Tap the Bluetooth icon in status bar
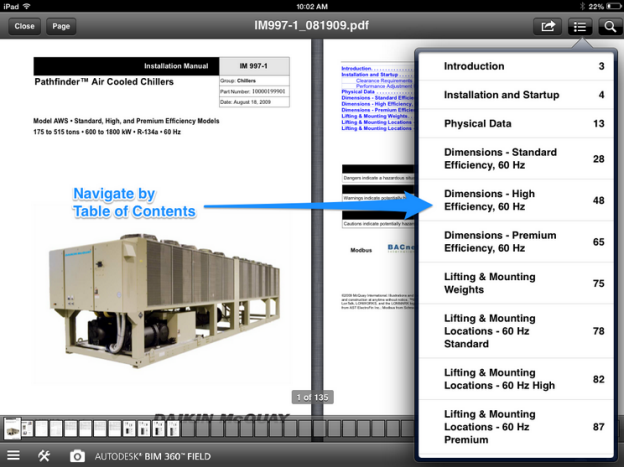The width and height of the screenshot is (624, 467). click(582, 6)
